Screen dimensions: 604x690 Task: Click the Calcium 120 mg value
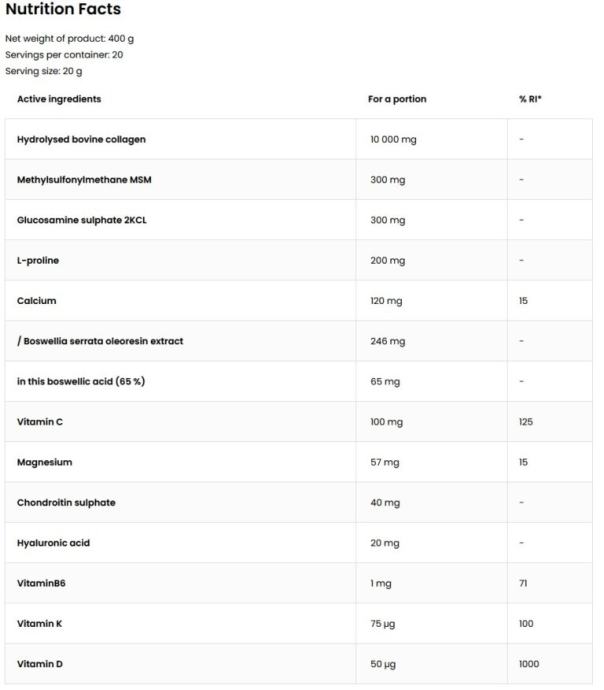tap(387, 300)
